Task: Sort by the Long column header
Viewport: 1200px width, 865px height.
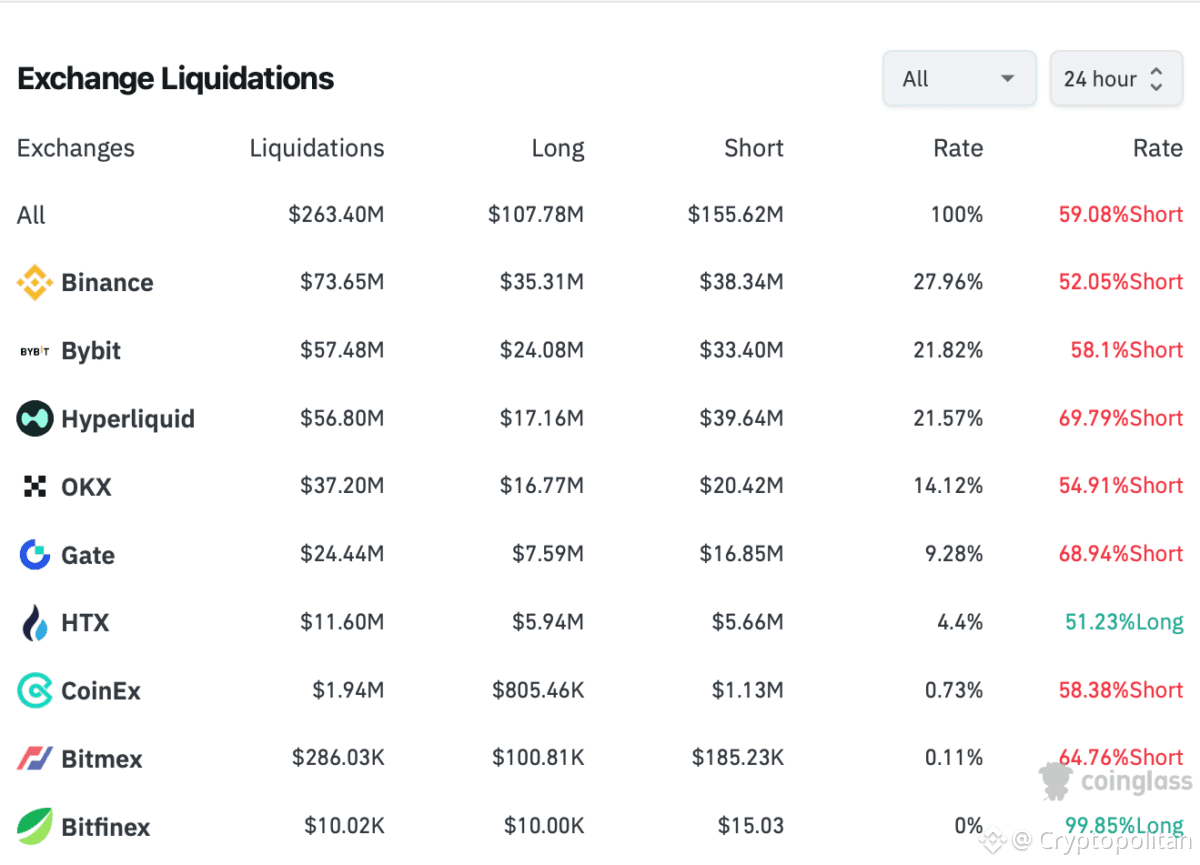Action: [x=557, y=149]
